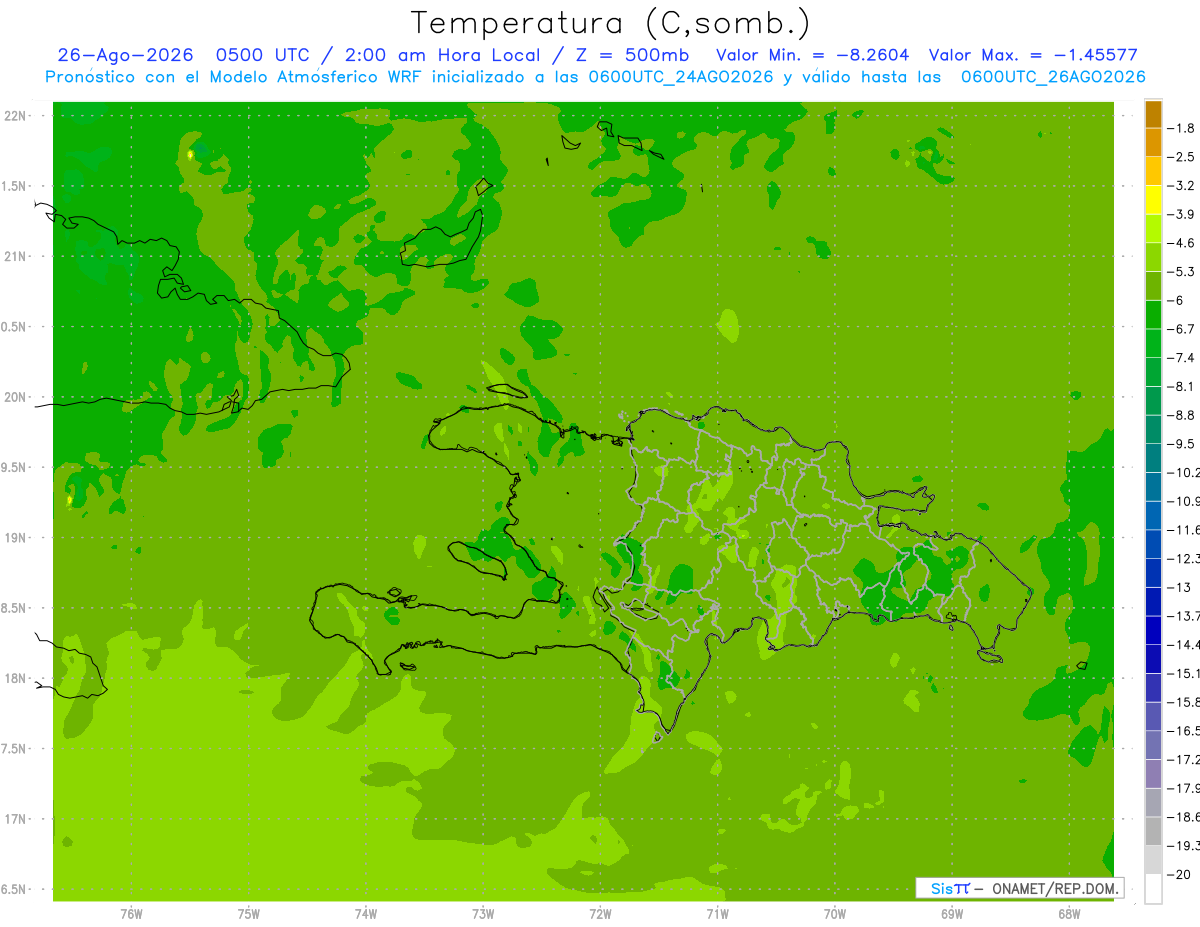The width and height of the screenshot is (1200, 927).
Task: Pick the blue swatch between -13 and -13.7
Action: 1153,601
